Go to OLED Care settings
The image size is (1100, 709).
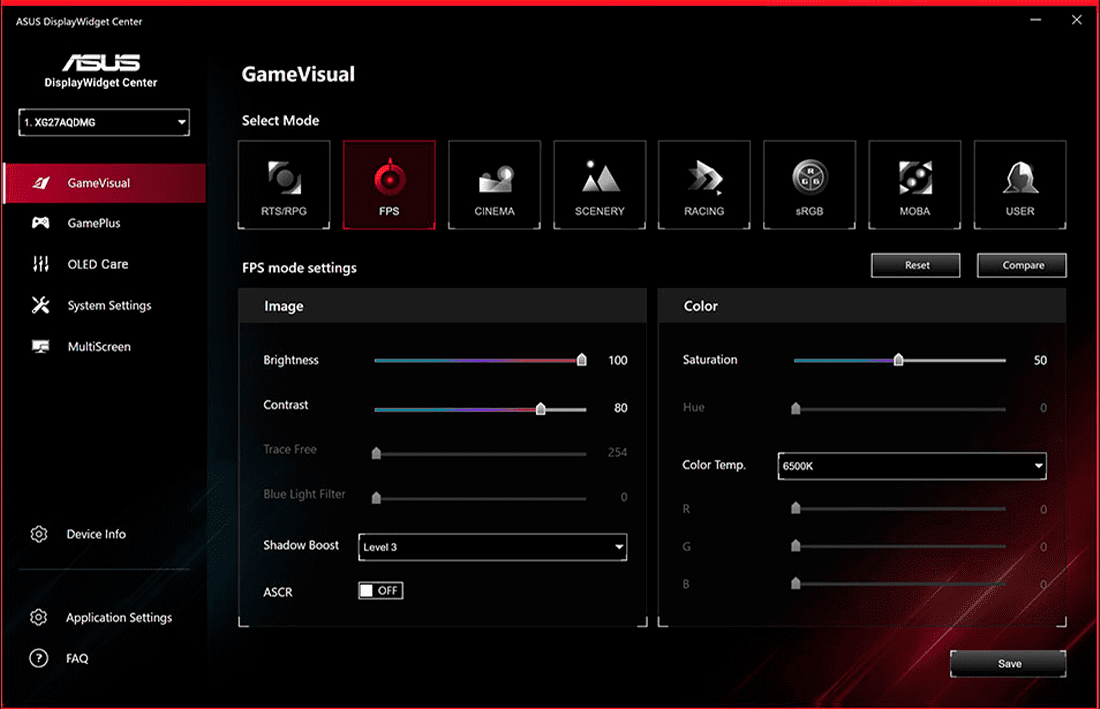tap(97, 264)
